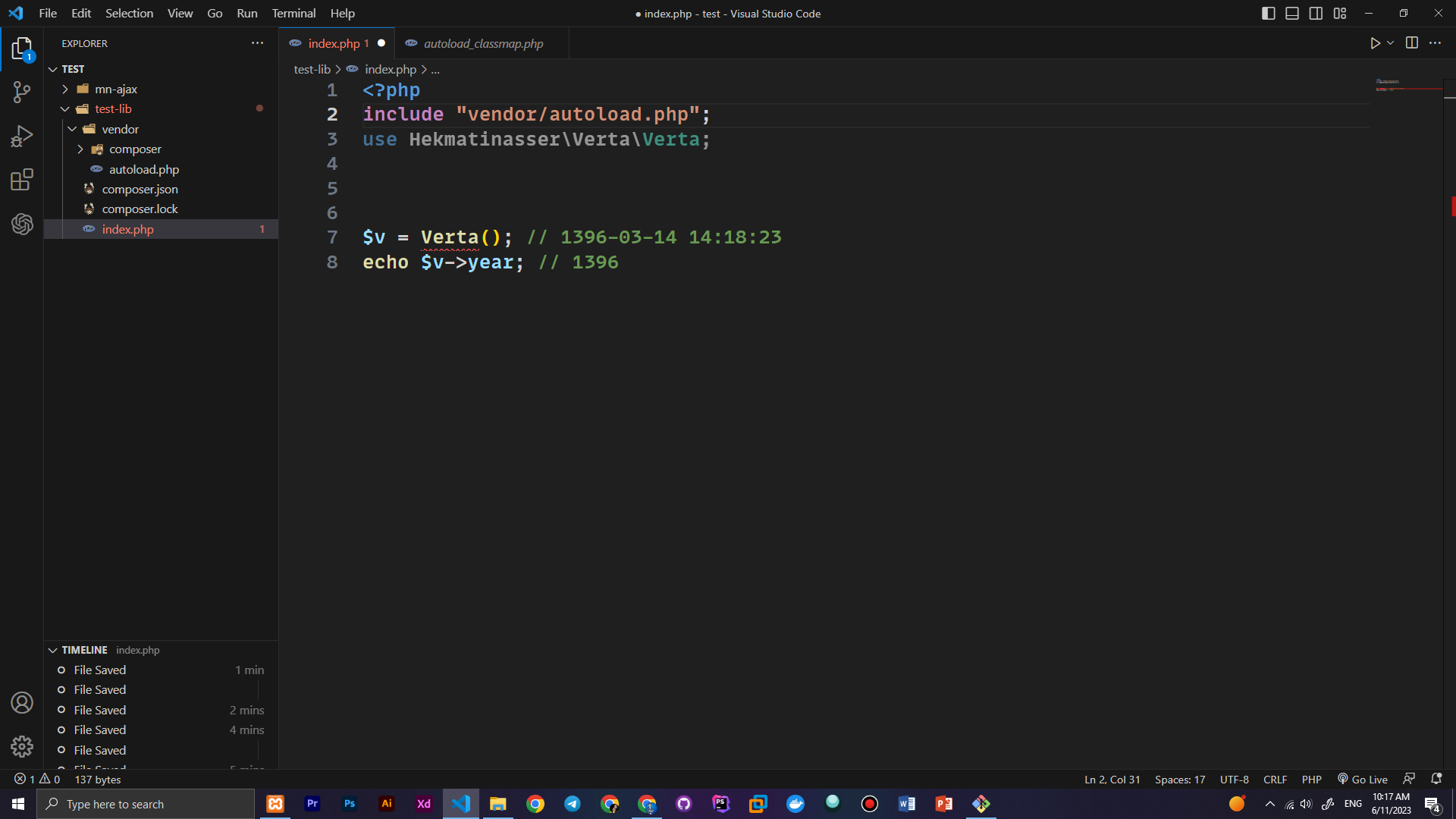The image size is (1456, 819).
Task: Open the Windows Start menu
Action: click(x=18, y=804)
